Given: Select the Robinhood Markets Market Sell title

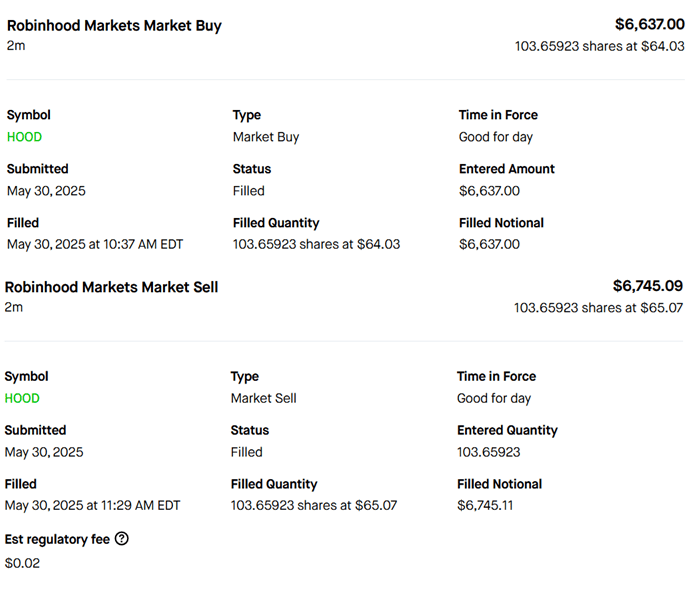Looking at the screenshot, I should 111,287.
